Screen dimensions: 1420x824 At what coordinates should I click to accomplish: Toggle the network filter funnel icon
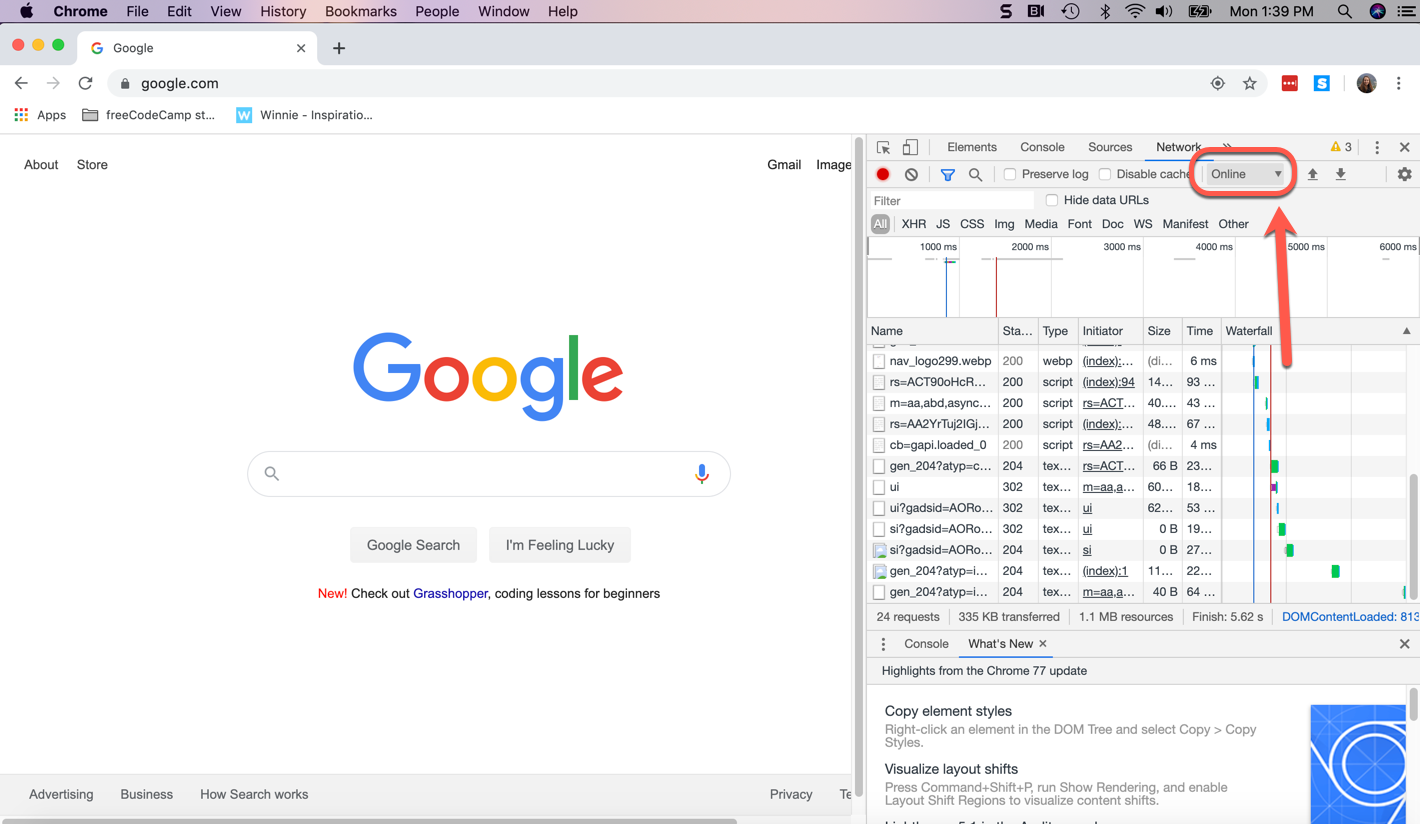(x=947, y=174)
